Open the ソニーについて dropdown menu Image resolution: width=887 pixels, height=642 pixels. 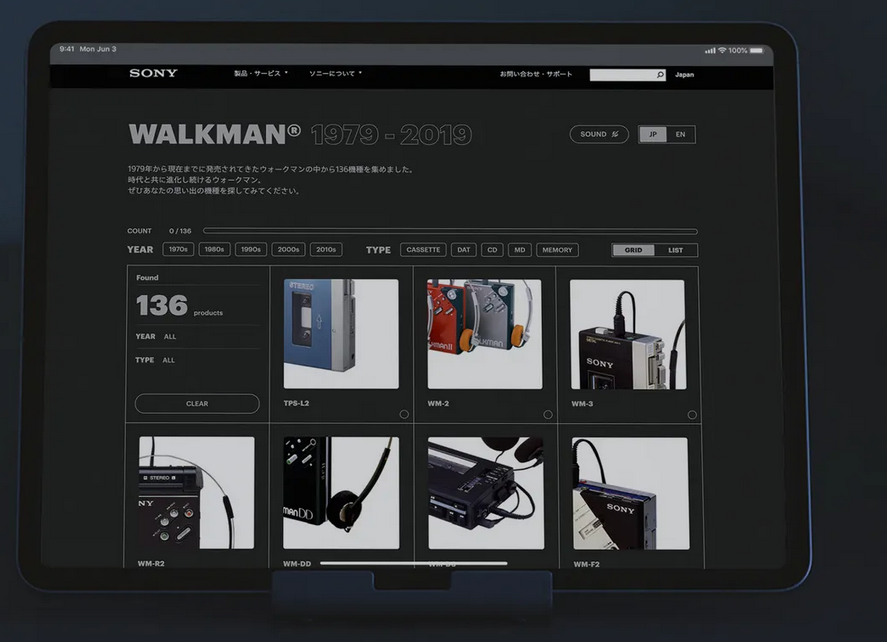335,74
